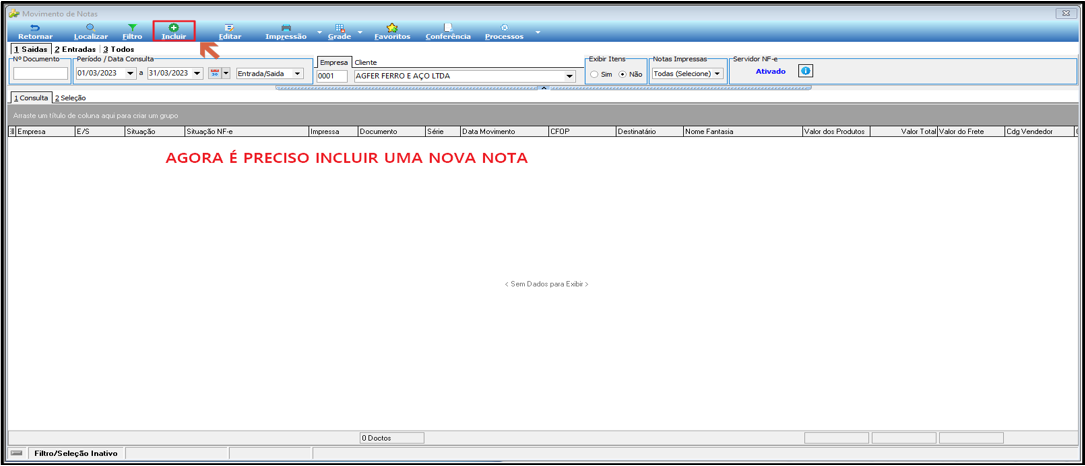
Task: Sort by the CFOP column header
Action: click(581, 131)
